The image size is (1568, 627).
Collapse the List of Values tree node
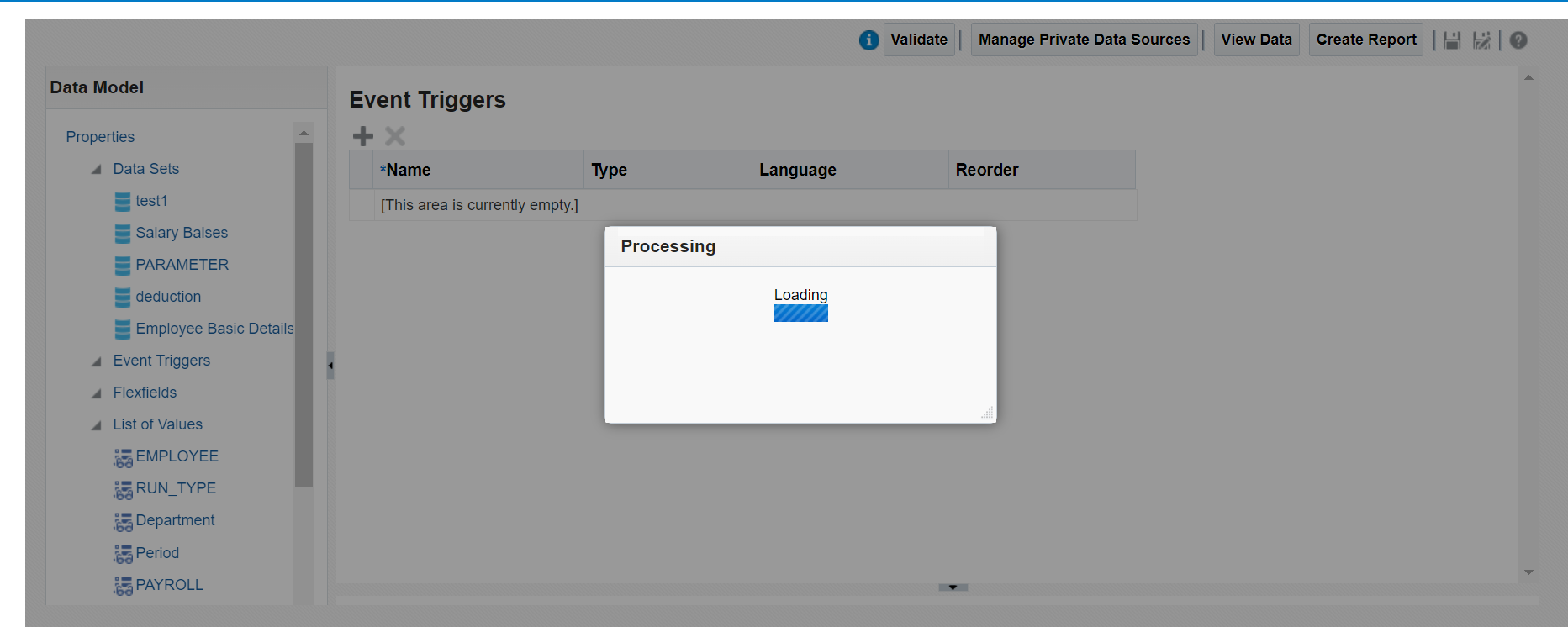click(x=96, y=425)
